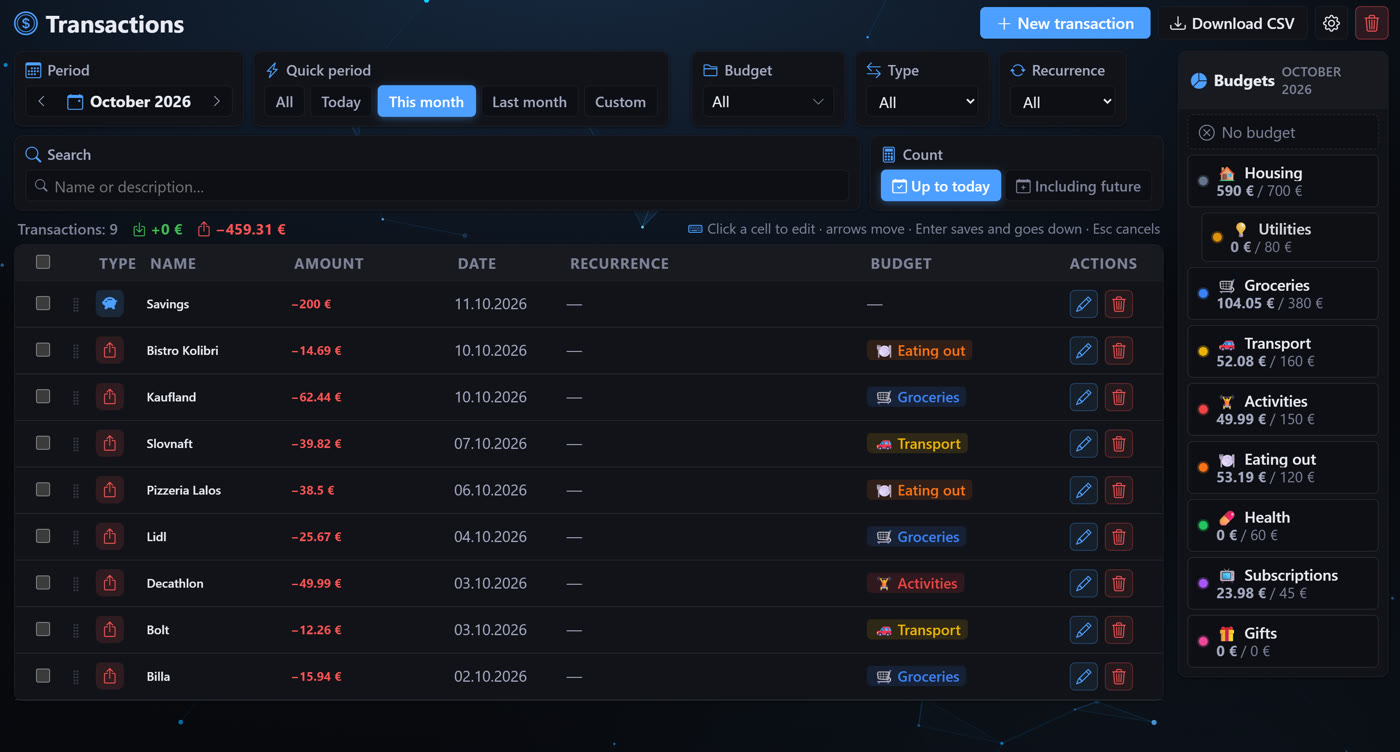Open the settings gear icon

point(1331,23)
